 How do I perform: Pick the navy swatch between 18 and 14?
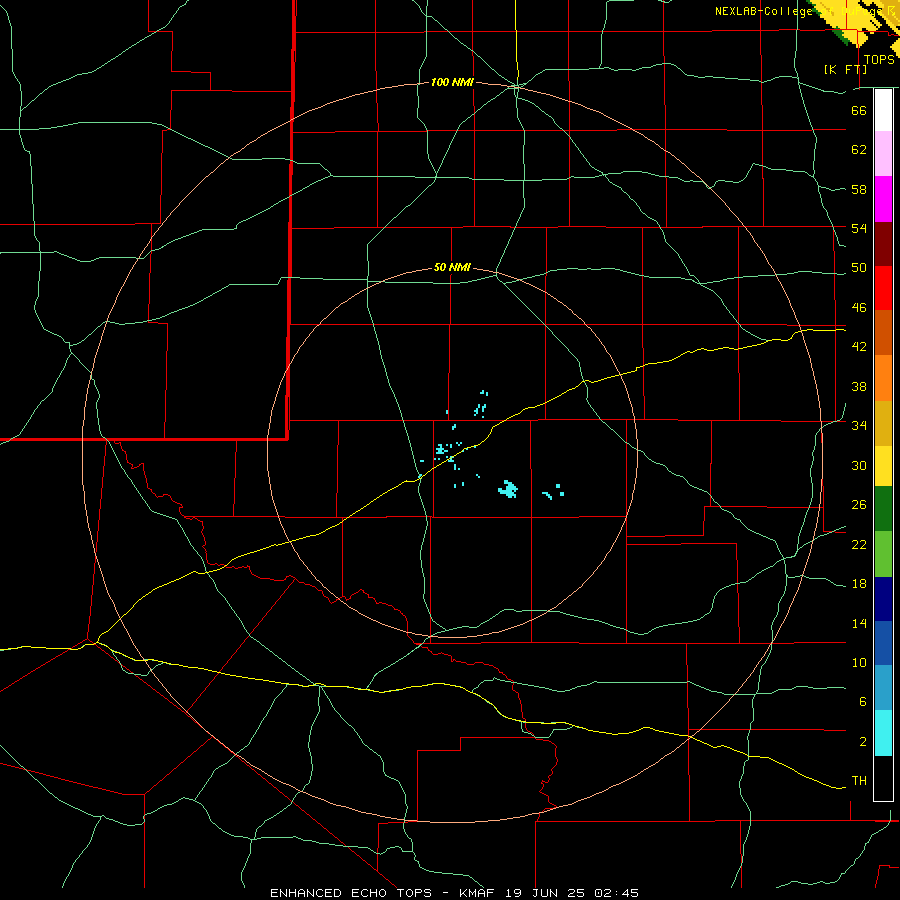[883, 599]
